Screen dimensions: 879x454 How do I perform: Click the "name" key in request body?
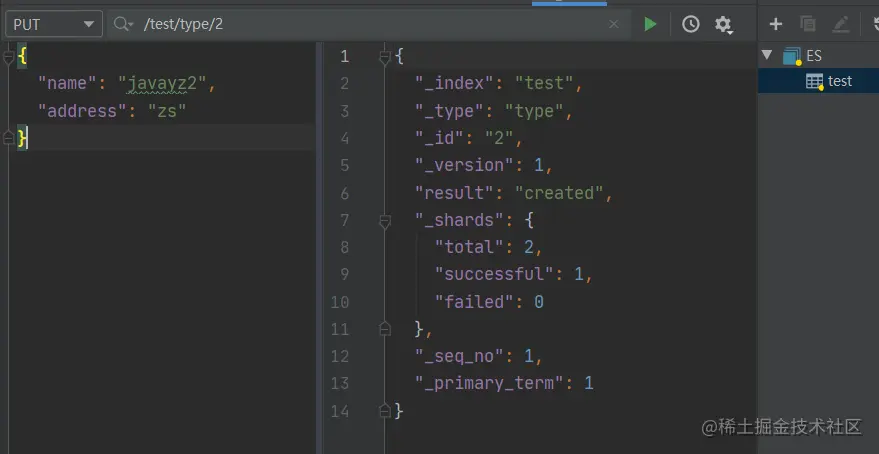[68, 84]
